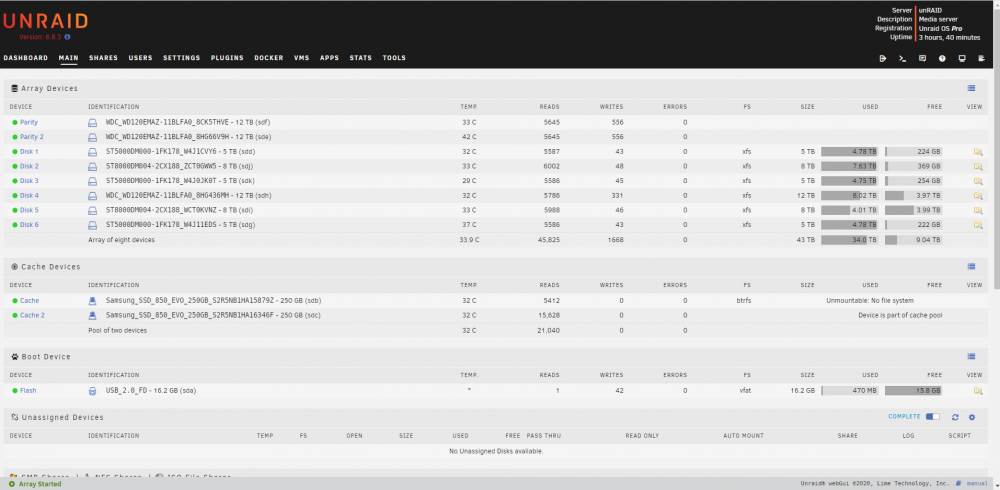This screenshot has width=1000, height=490.
Task: Toggle Boot Device list view icon
Action: point(971,356)
